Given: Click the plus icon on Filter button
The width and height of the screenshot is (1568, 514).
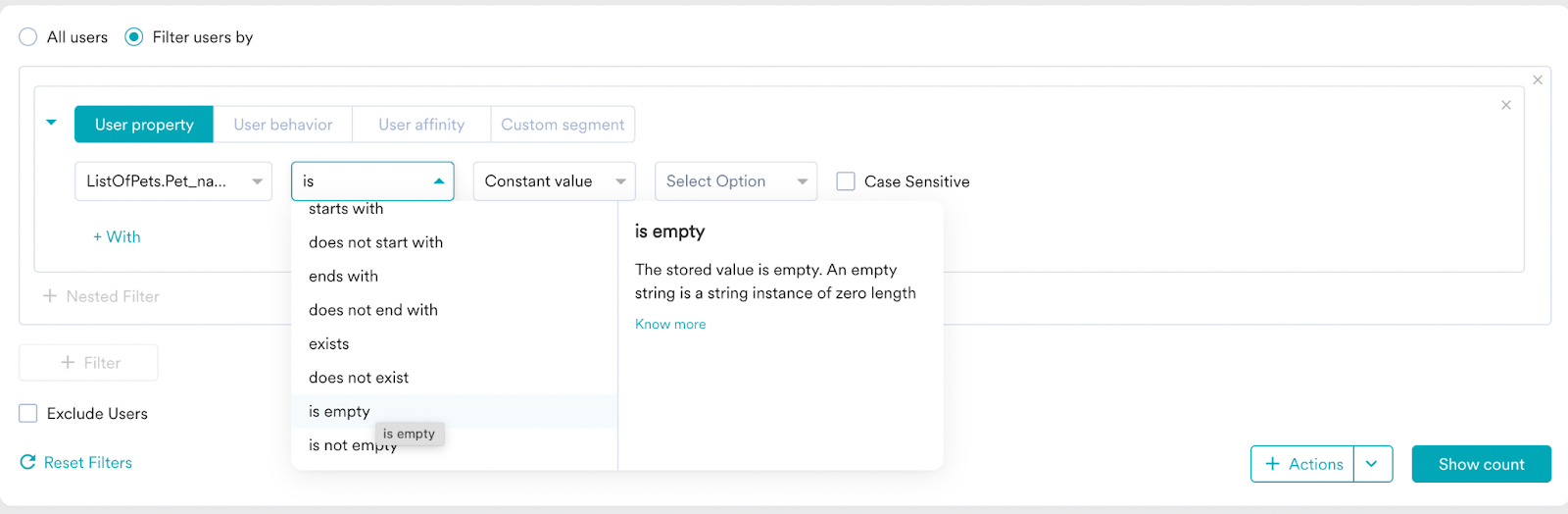Looking at the screenshot, I should [68, 363].
